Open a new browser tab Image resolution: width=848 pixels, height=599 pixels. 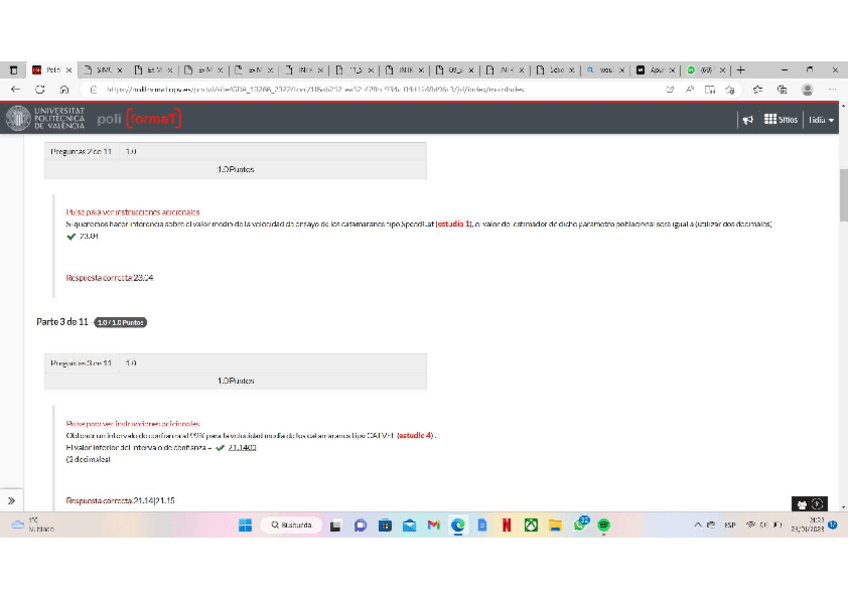click(741, 70)
